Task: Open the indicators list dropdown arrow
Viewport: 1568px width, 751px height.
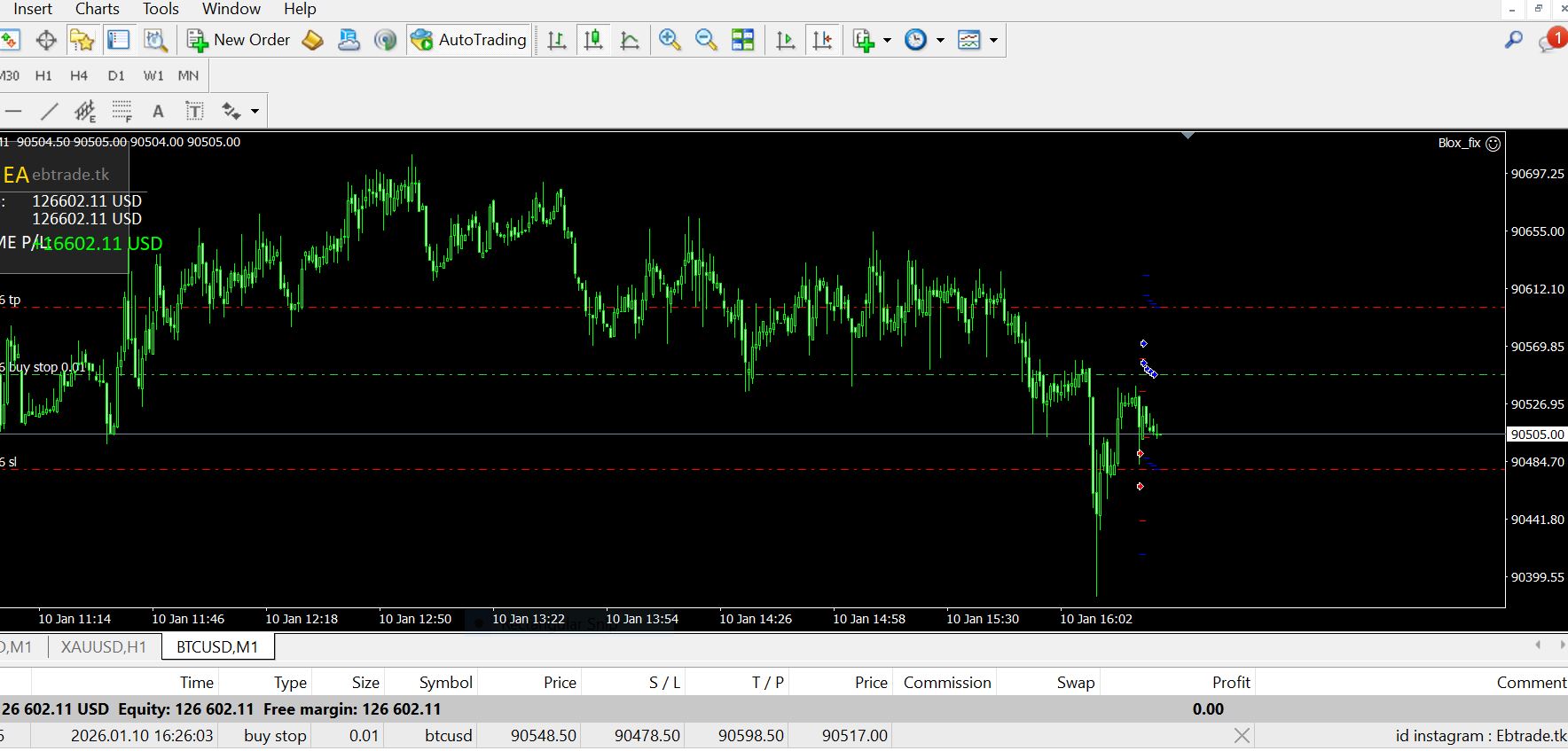Action: 887,40
